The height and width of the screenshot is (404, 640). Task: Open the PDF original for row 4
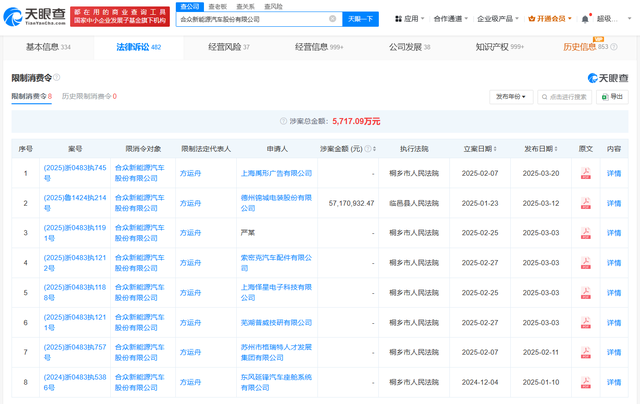pyautogui.click(x=586, y=263)
